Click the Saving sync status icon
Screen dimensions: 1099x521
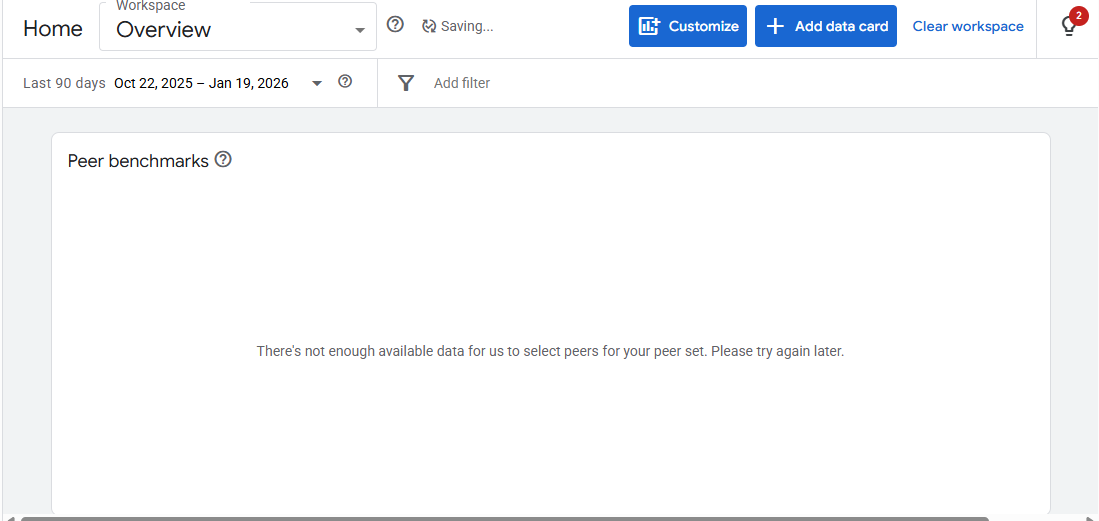tap(429, 26)
